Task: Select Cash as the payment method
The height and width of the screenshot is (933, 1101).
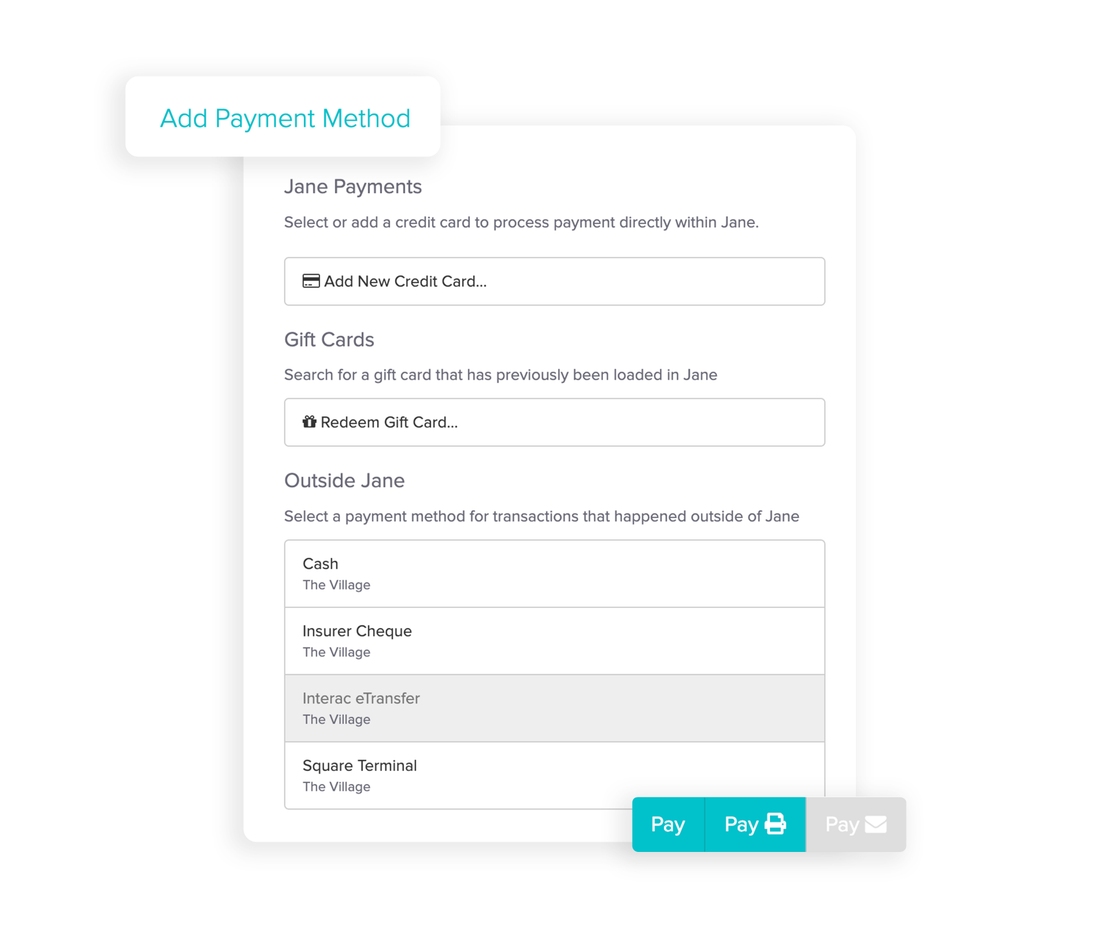Action: coord(554,572)
